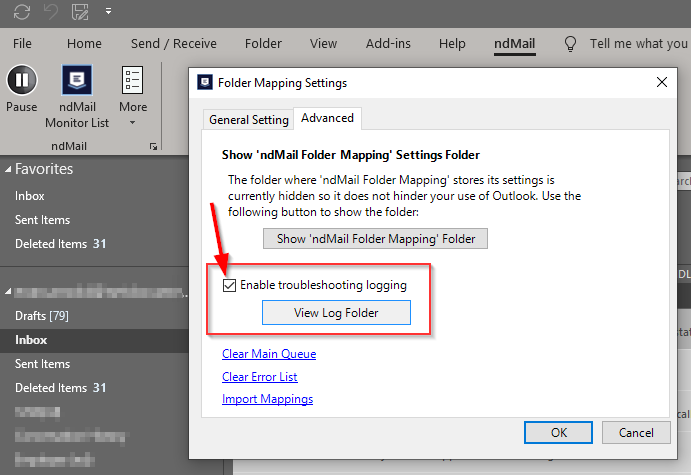Image resolution: width=691 pixels, height=475 pixels.
Task: Select Drafts [79] folder
Action: (x=41, y=316)
